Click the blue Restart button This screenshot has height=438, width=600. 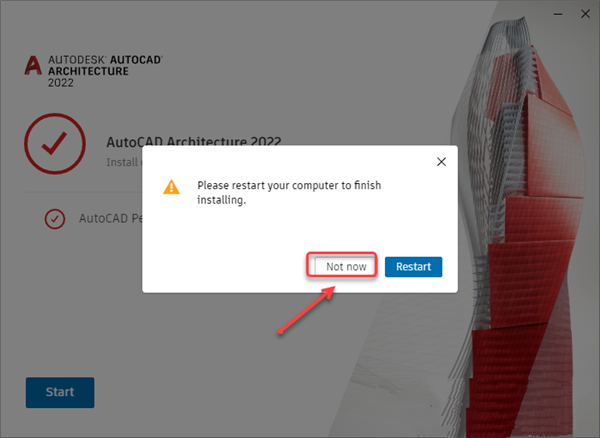[x=413, y=267]
